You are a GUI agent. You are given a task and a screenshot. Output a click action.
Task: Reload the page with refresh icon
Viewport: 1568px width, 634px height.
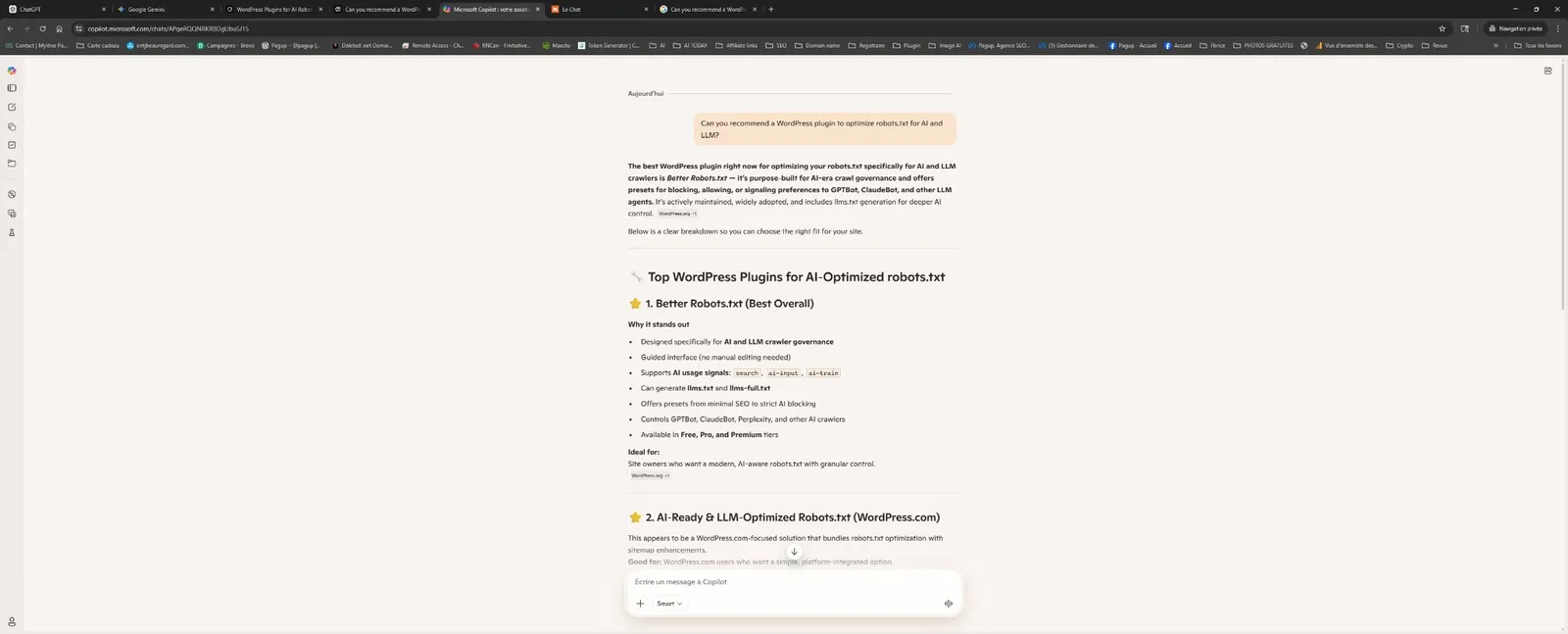(42, 28)
